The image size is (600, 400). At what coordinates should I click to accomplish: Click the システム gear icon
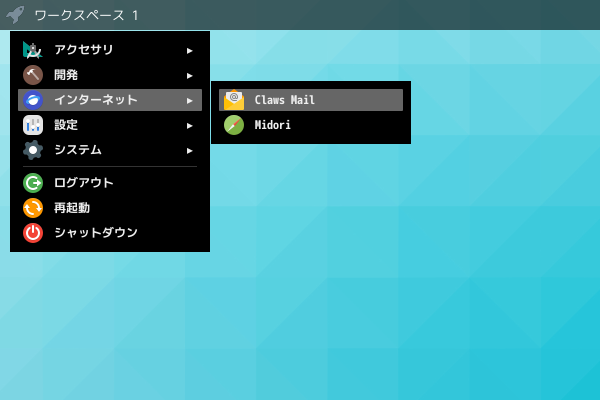pyautogui.click(x=33, y=150)
